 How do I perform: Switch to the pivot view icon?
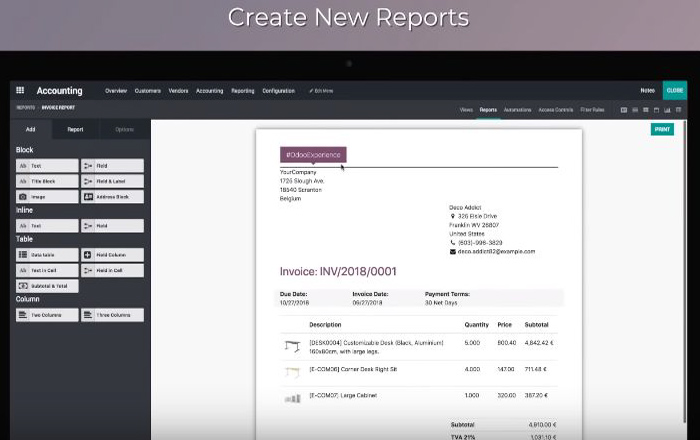pos(678,110)
